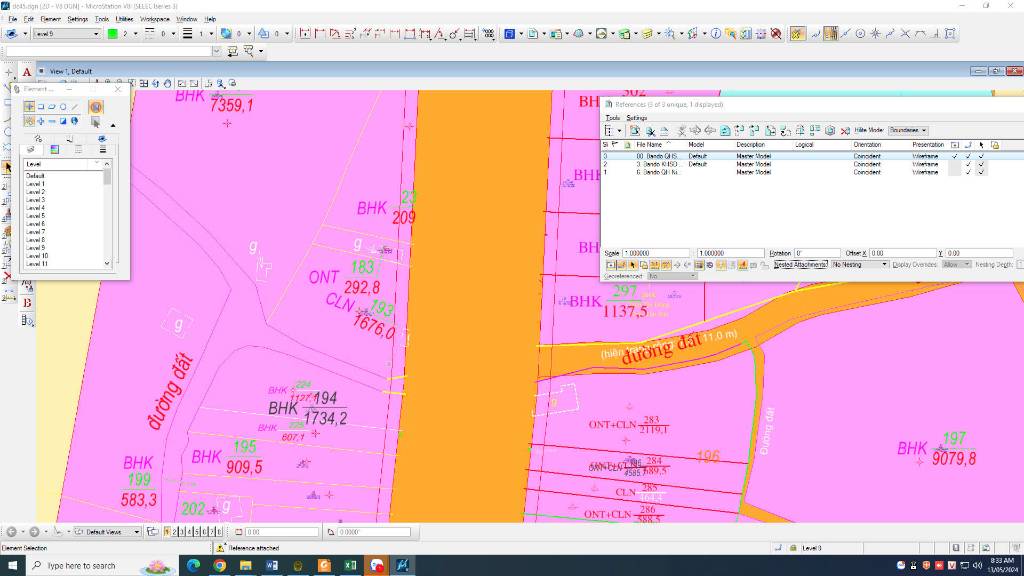Viewport: 1024px width, 576px height.
Task: Open the active level dropdown showing Level 9
Action: tap(67, 33)
